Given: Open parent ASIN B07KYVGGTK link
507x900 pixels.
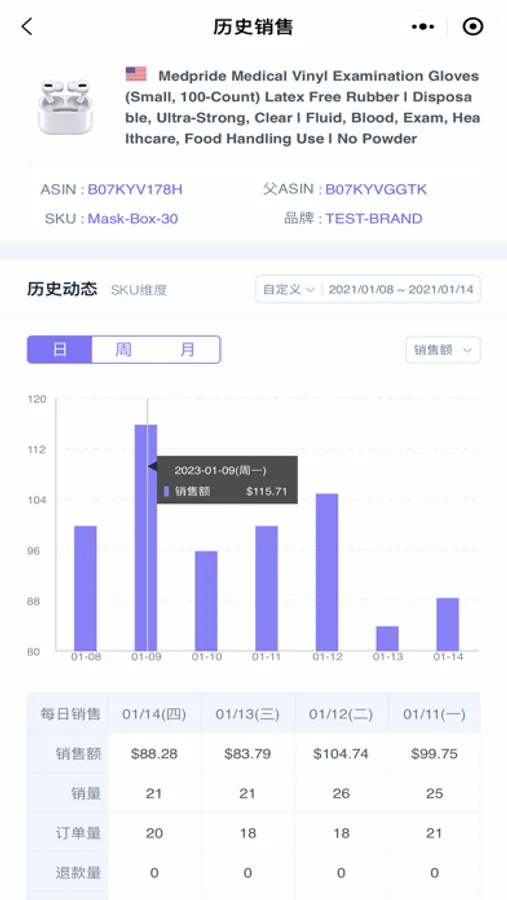Looking at the screenshot, I should (x=376, y=189).
